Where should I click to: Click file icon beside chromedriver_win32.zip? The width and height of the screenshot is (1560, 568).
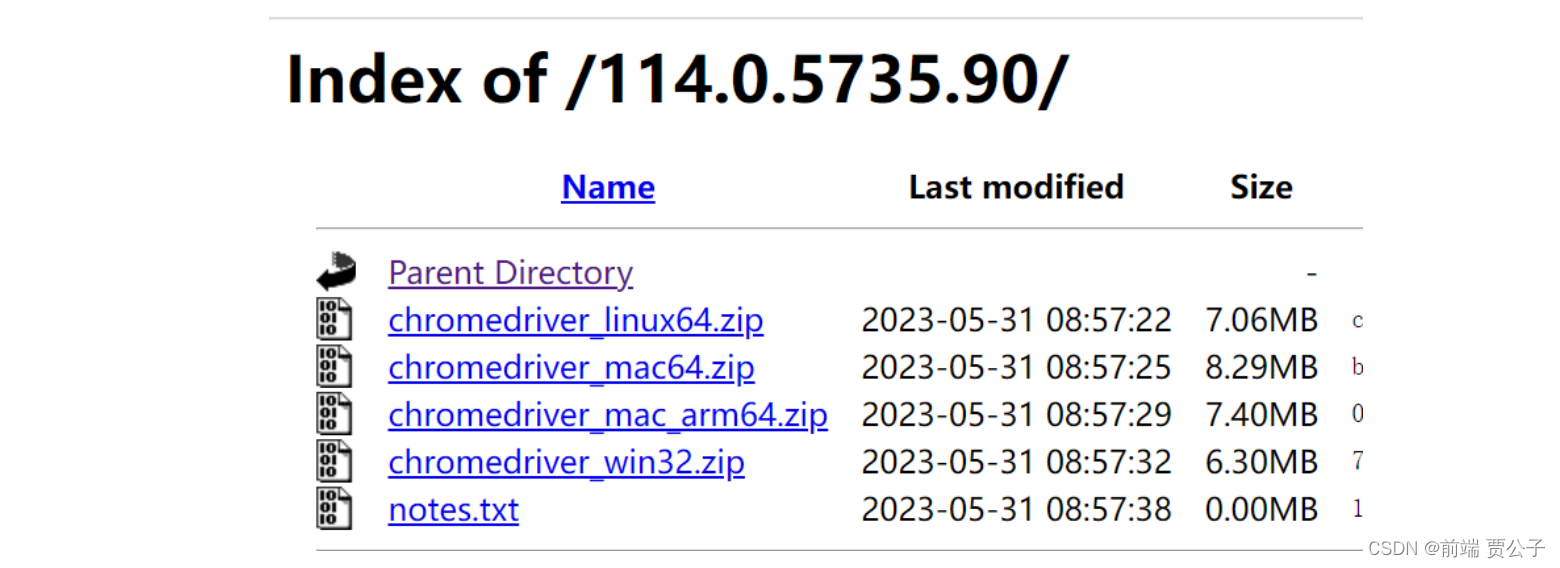pyautogui.click(x=334, y=461)
